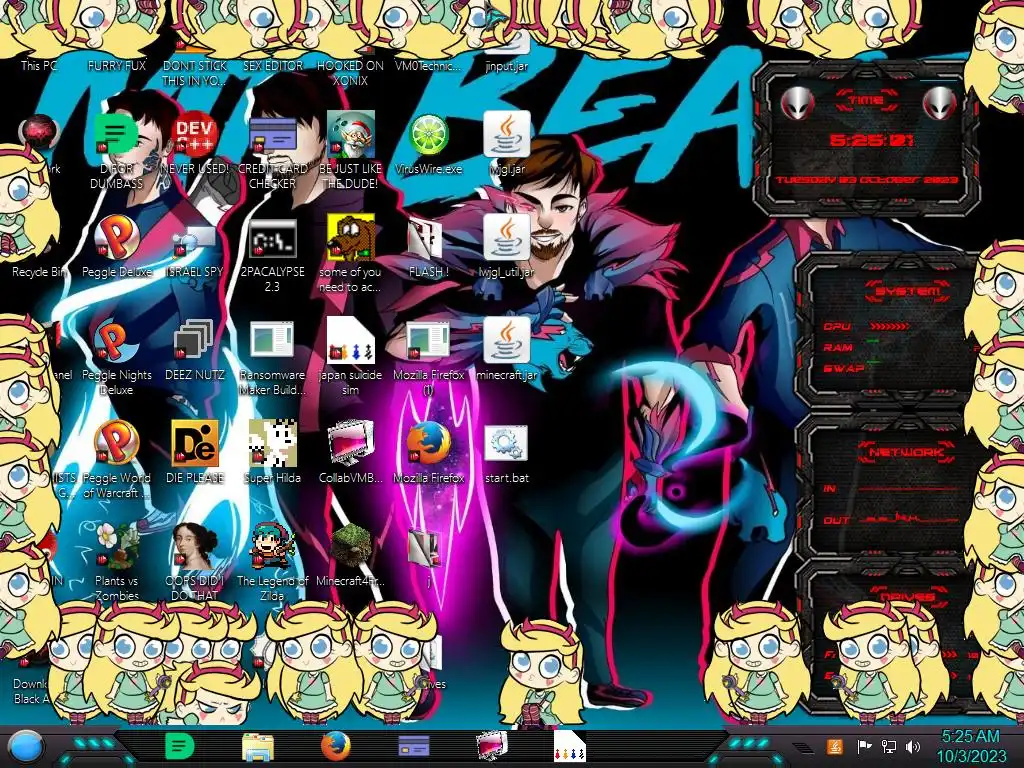The width and height of the screenshot is (1024, 768).
Task: Open the Peggle World of Warcraft shortcut
Action: pyautogui.click(x=116, y=444)
